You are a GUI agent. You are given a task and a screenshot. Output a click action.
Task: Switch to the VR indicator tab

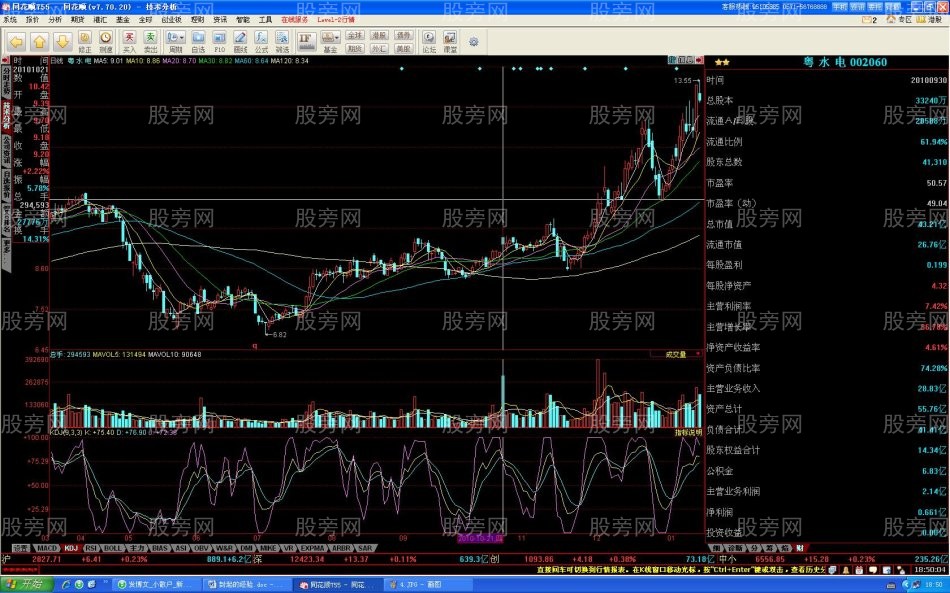click(x=288, y=548)
